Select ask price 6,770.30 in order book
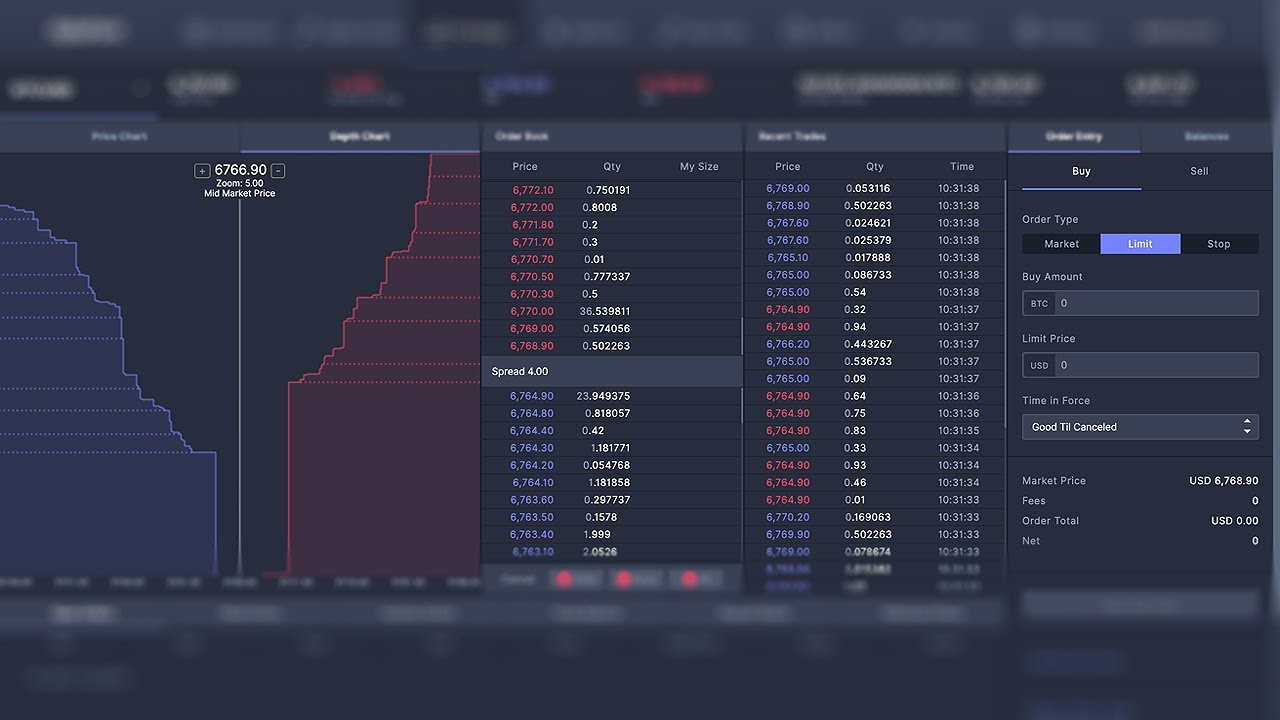This screenshot has height=720, width=1280. click(532, 294)
